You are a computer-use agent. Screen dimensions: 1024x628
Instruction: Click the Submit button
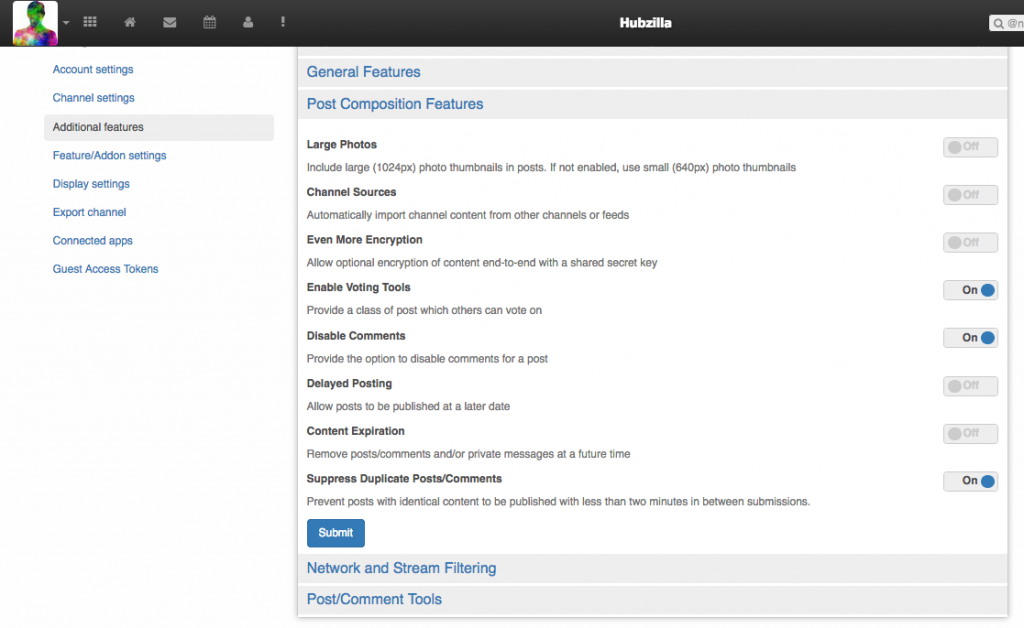335,533
